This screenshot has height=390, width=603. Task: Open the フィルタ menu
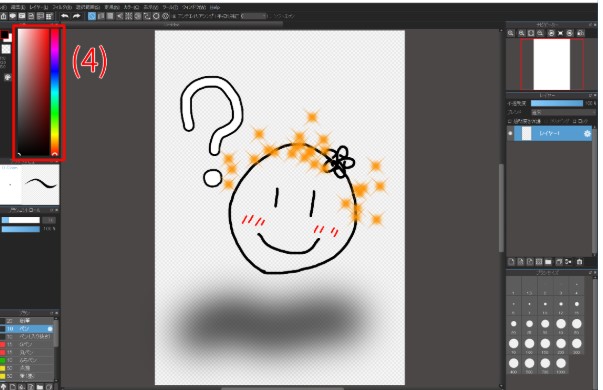click(x=62, y=7)
